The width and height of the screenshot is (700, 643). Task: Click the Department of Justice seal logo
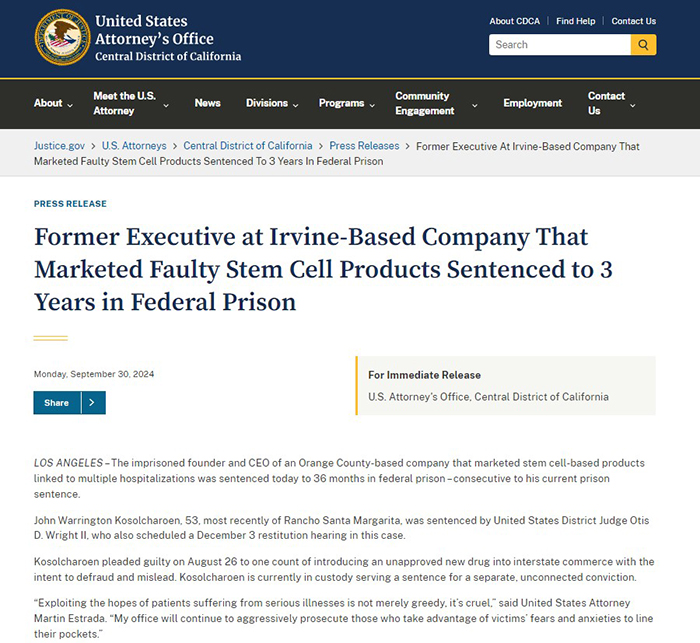62,38
